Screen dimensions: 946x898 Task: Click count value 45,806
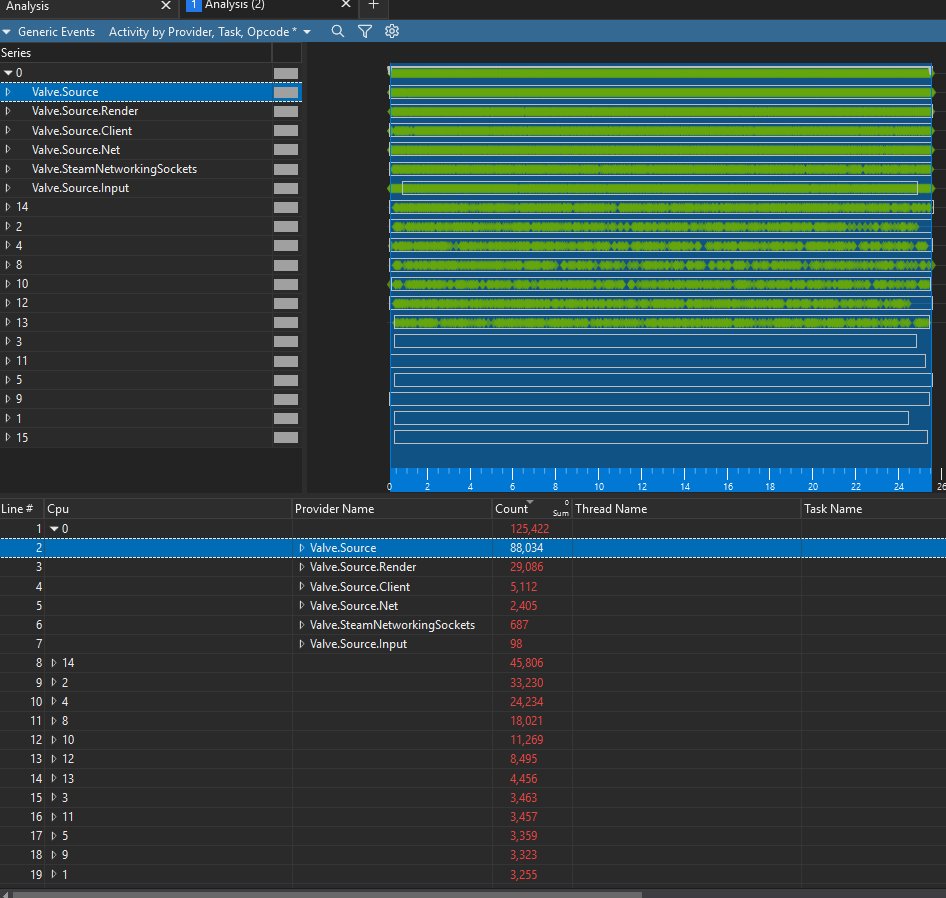527,663
